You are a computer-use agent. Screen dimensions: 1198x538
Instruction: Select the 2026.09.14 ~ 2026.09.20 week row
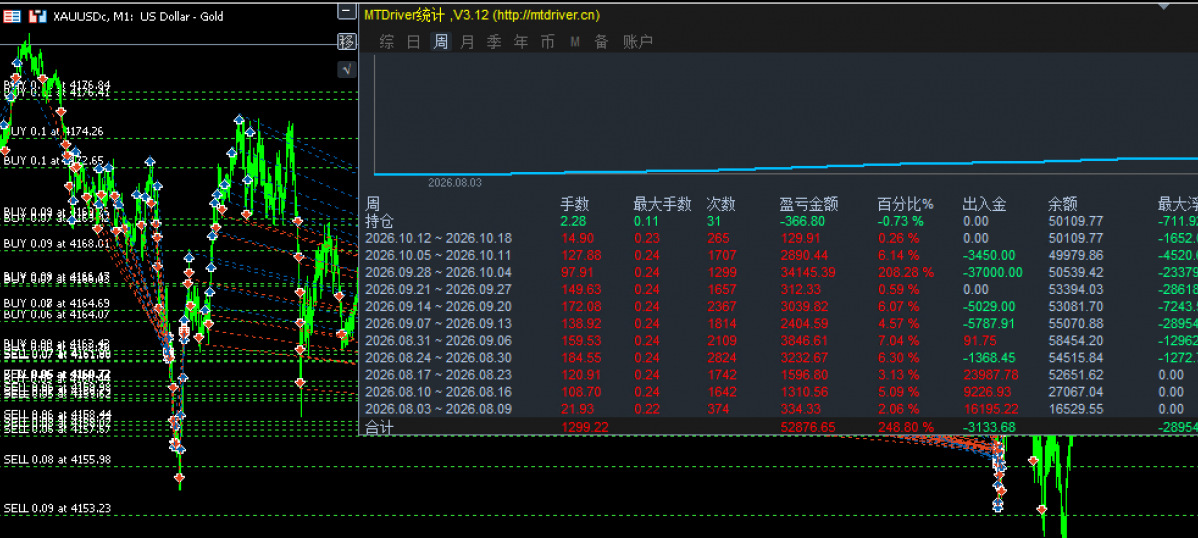pyautogui.click(x=778, y=306)
